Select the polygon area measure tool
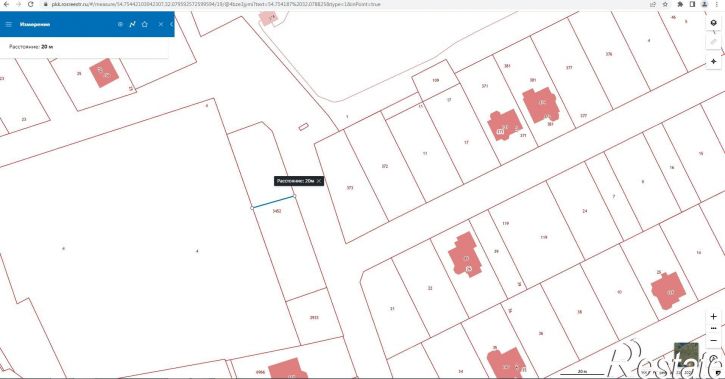 pos(145,24)
